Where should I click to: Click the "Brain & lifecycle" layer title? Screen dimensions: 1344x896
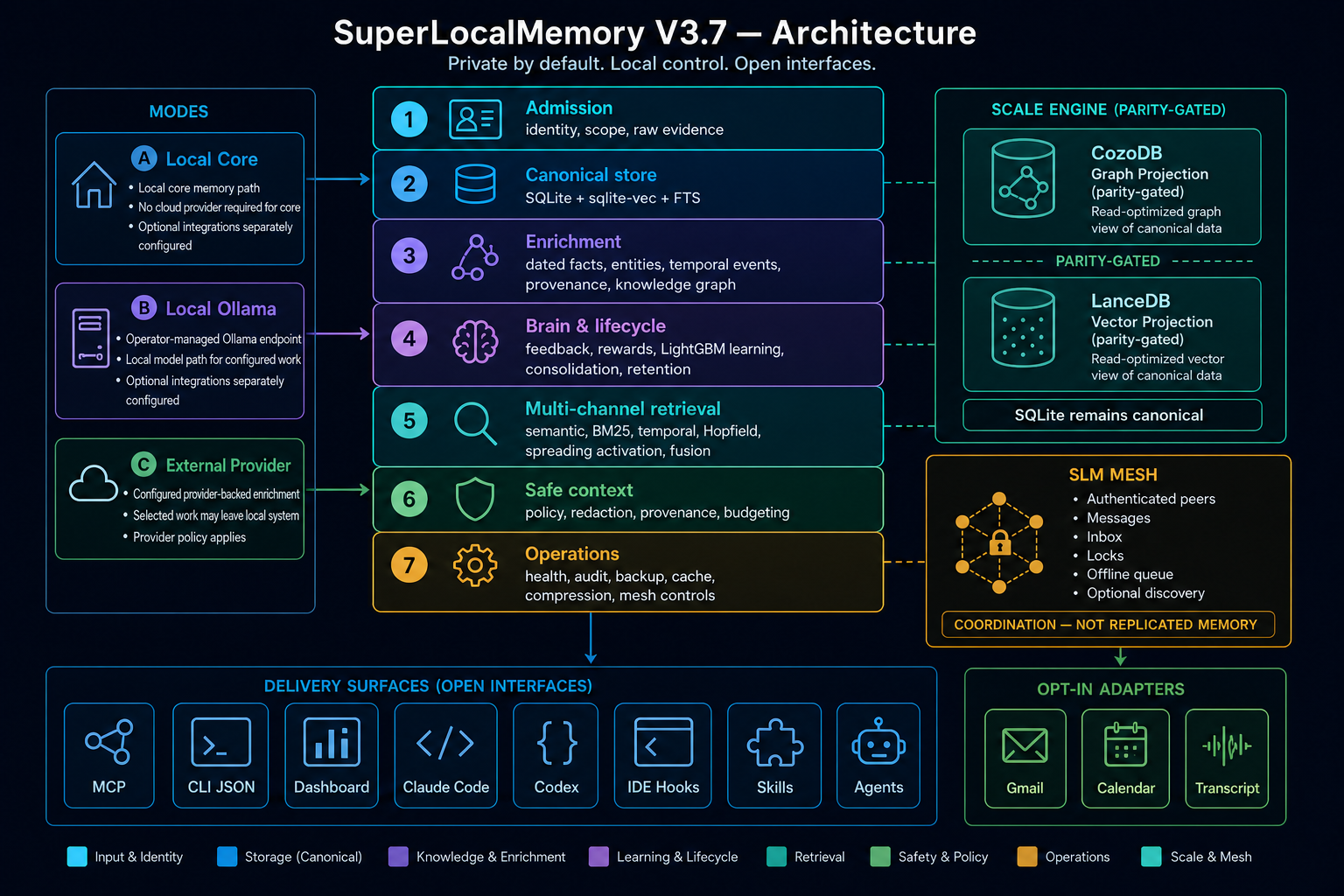595,325
